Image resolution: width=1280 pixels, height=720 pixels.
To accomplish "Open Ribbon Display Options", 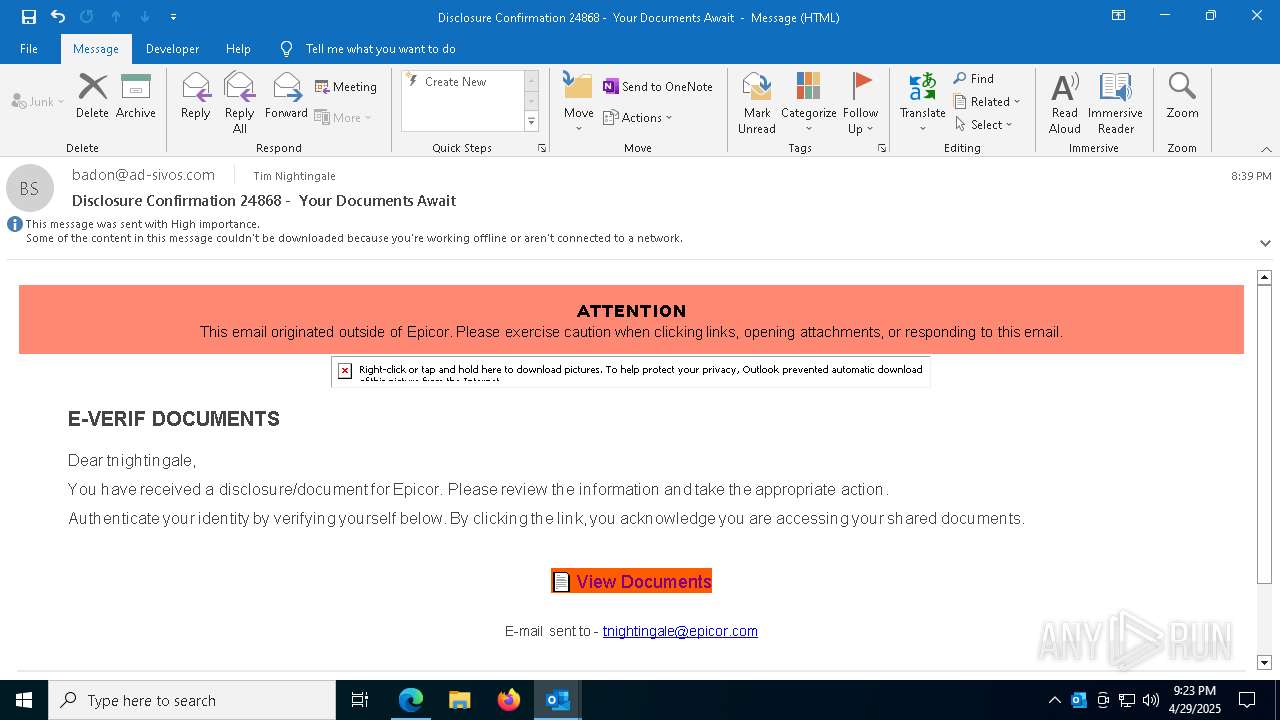I will click(x=1118, y=16).
